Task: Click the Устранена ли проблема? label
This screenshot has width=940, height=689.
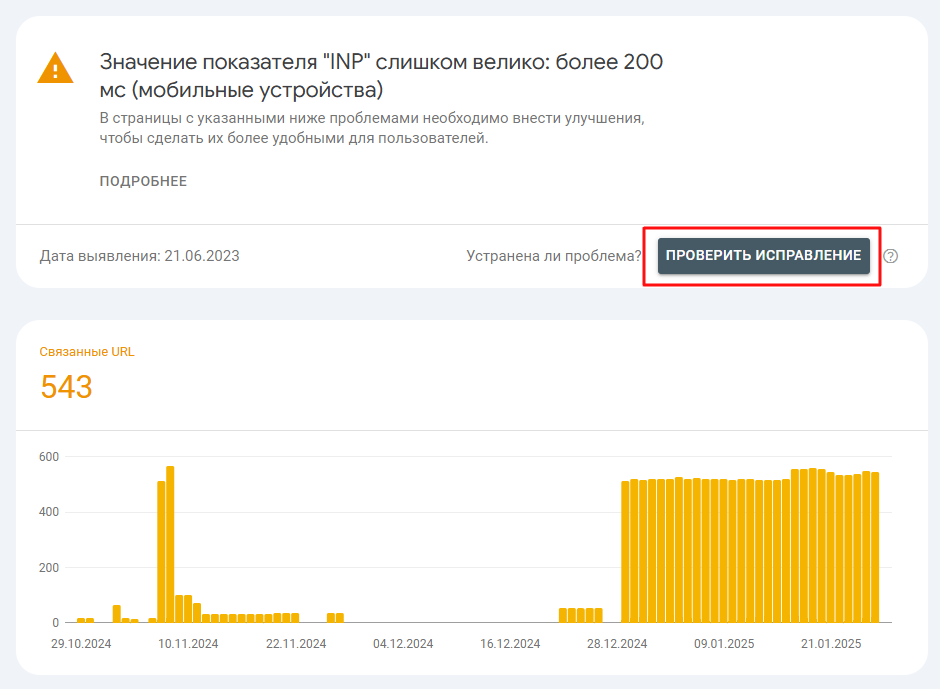Action: coord(553,256)
